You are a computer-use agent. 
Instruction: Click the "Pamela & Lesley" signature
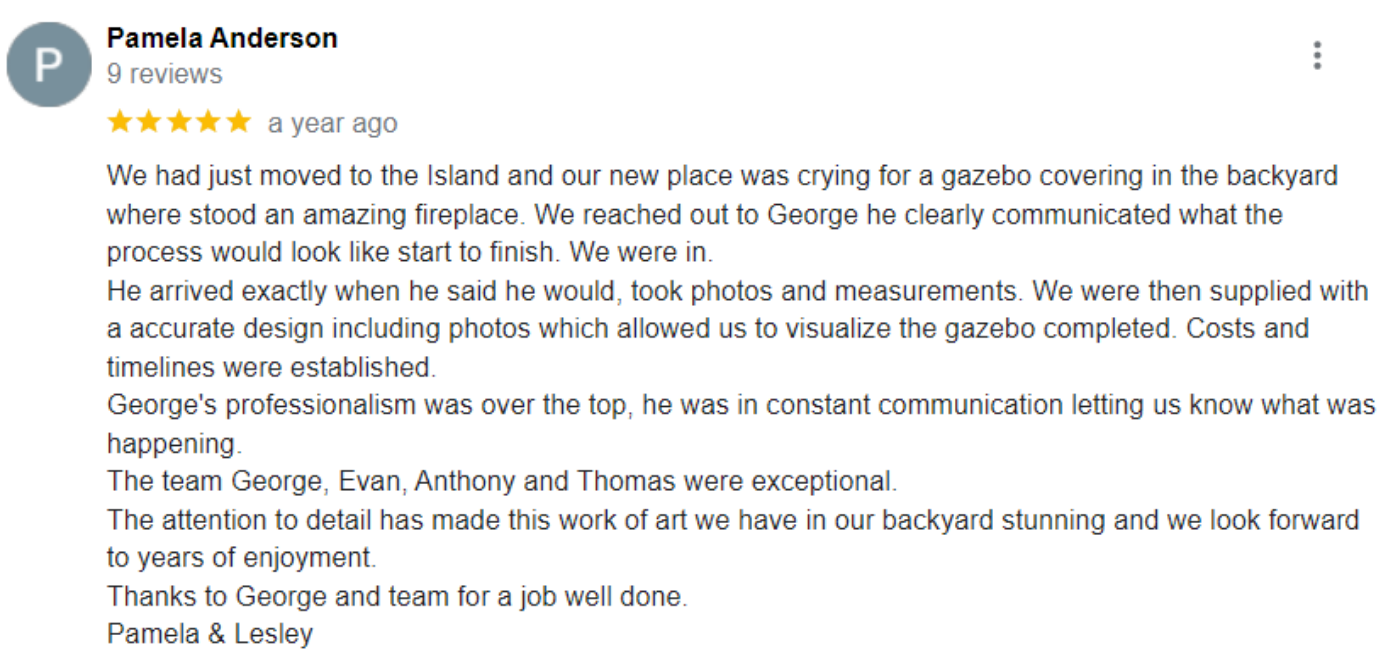pyautogui.click(x=210, y=634)
